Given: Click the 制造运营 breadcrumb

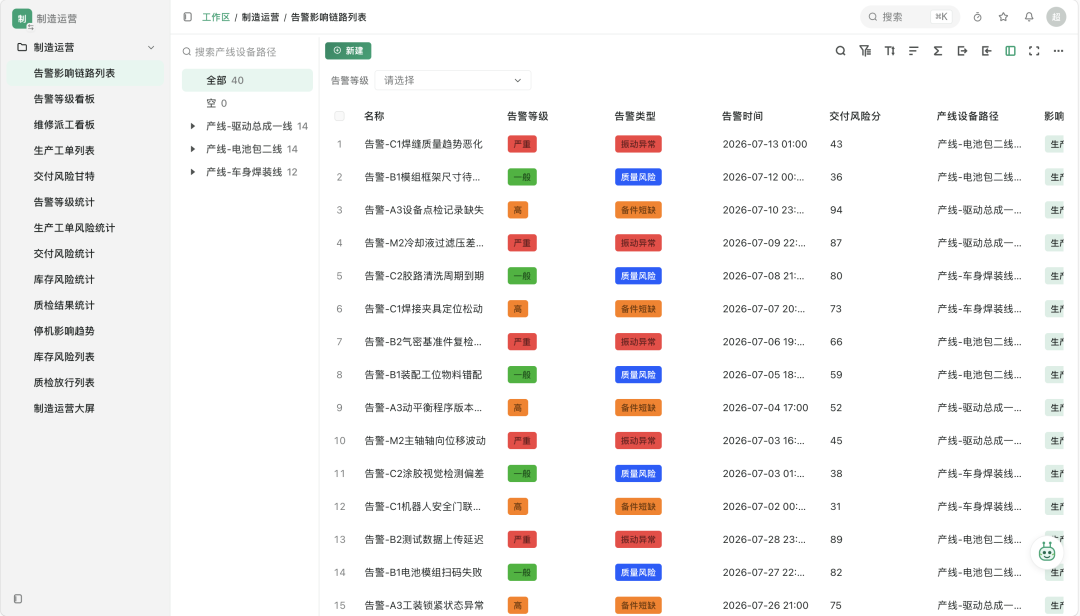Looking at the screenshot, I should [x=260, y=17].
